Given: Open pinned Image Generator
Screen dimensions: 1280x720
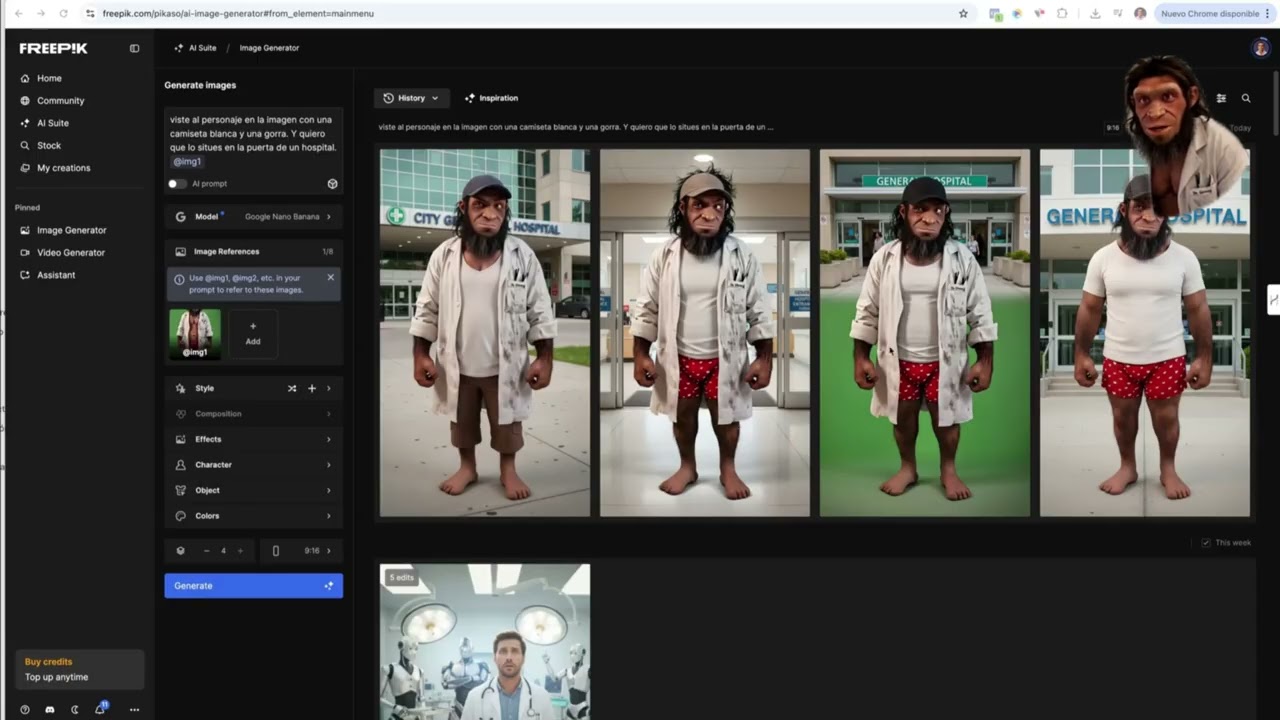Looking at the screenshot, I should (71, 230).
